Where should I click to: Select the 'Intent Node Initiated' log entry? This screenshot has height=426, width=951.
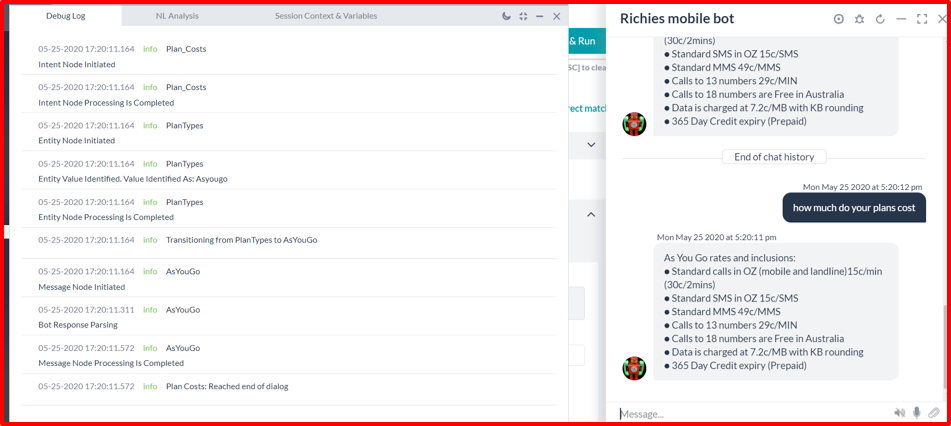76,64
